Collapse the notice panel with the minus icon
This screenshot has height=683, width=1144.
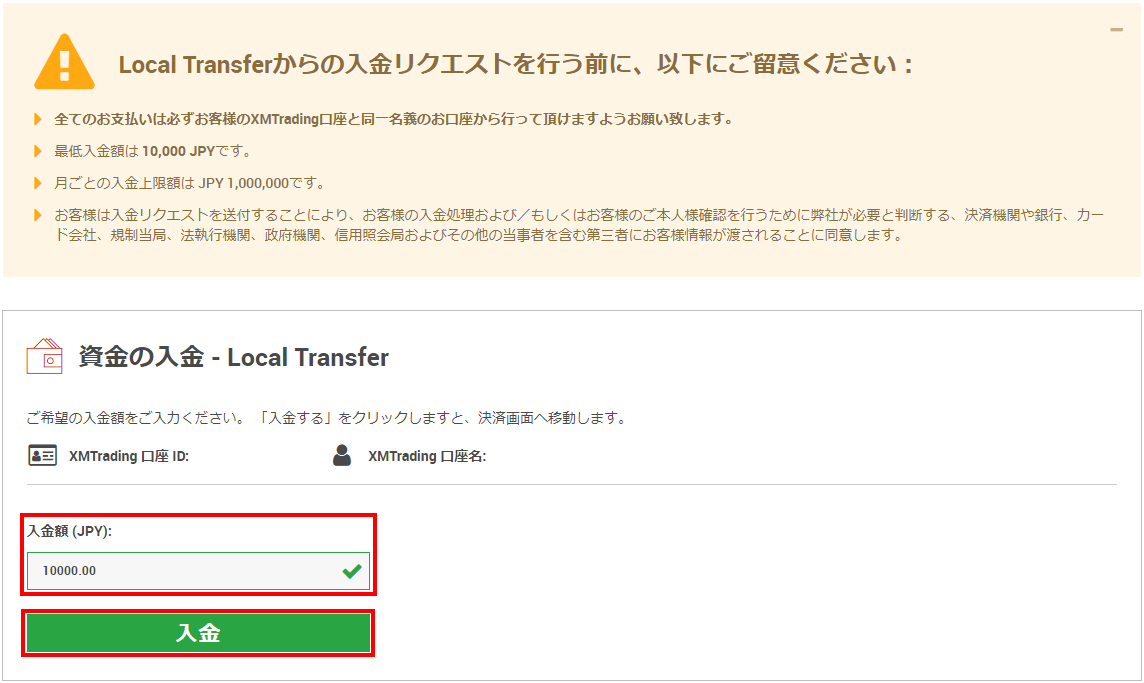[1116, 30]
